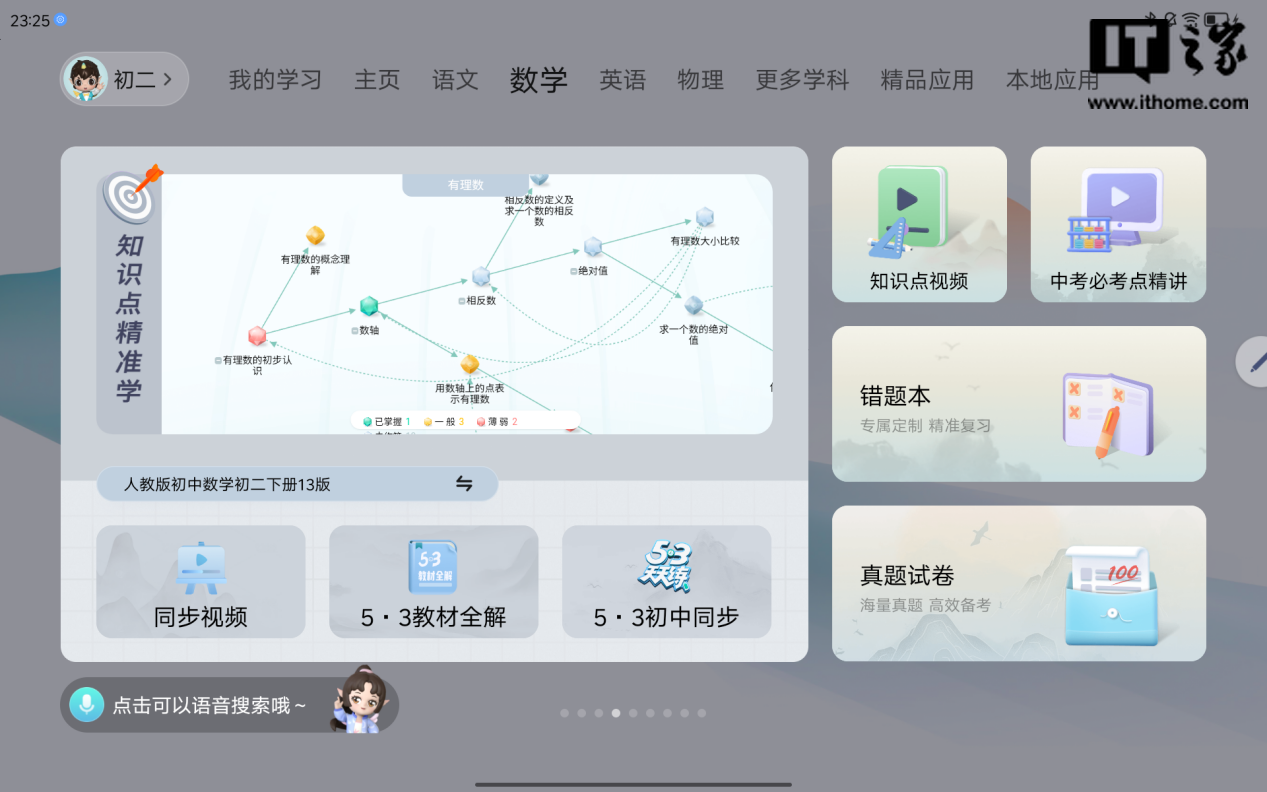The image size is (1267, 792).
Task: Tap the microphone voice search icon
Action: [x=86, y=705]
